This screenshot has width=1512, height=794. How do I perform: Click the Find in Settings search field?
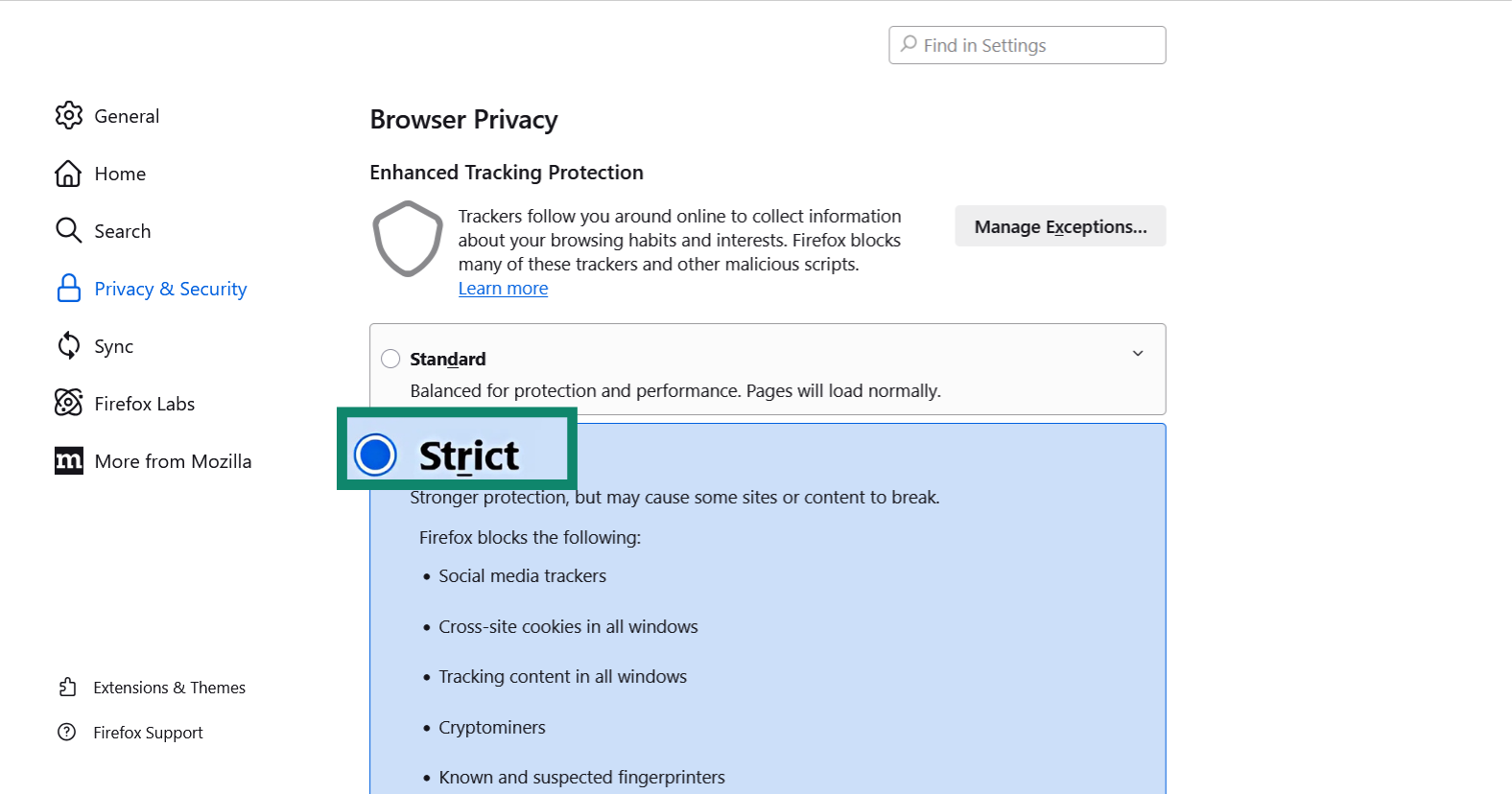pyautogui.click(x=1027, y=45)
